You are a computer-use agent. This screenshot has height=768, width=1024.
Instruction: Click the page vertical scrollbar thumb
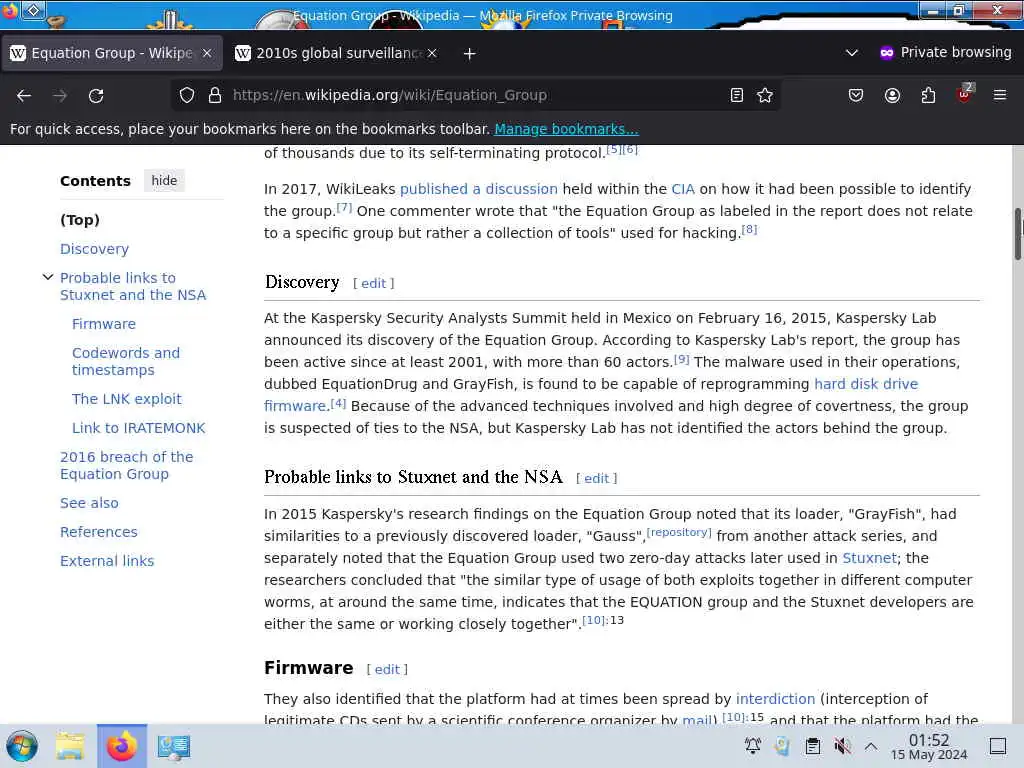(x=1017, y=234)
